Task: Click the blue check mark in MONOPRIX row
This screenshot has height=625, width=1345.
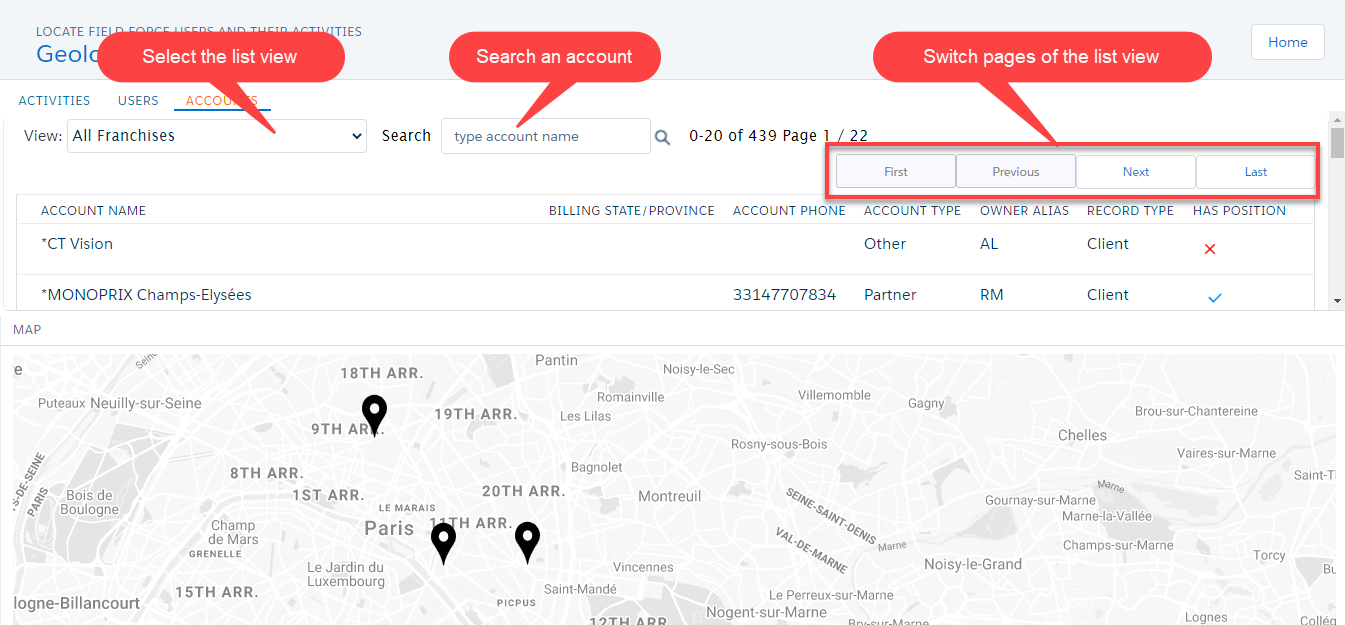Action: tap(1213, 296)
